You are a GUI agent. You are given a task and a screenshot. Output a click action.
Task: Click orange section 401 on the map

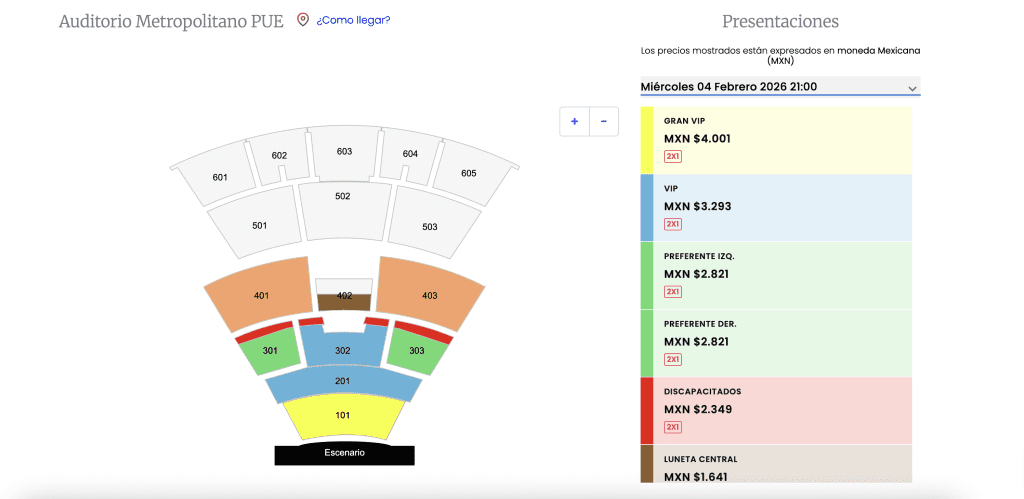click(262, 294)
